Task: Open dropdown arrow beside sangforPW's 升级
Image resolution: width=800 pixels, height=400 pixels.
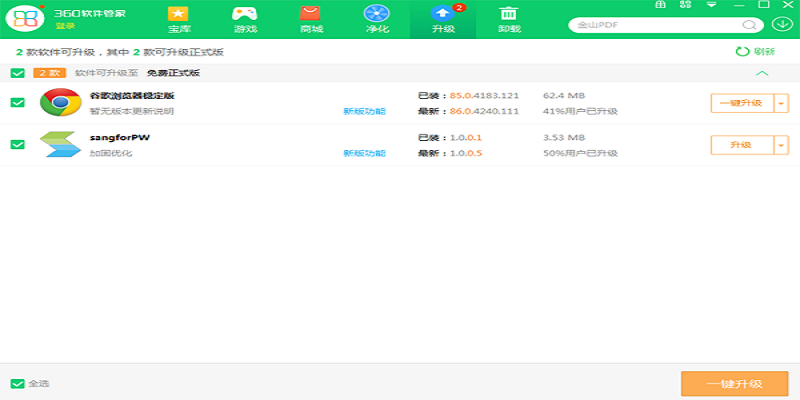Action: pyautogui.click(x=781, y=145)
